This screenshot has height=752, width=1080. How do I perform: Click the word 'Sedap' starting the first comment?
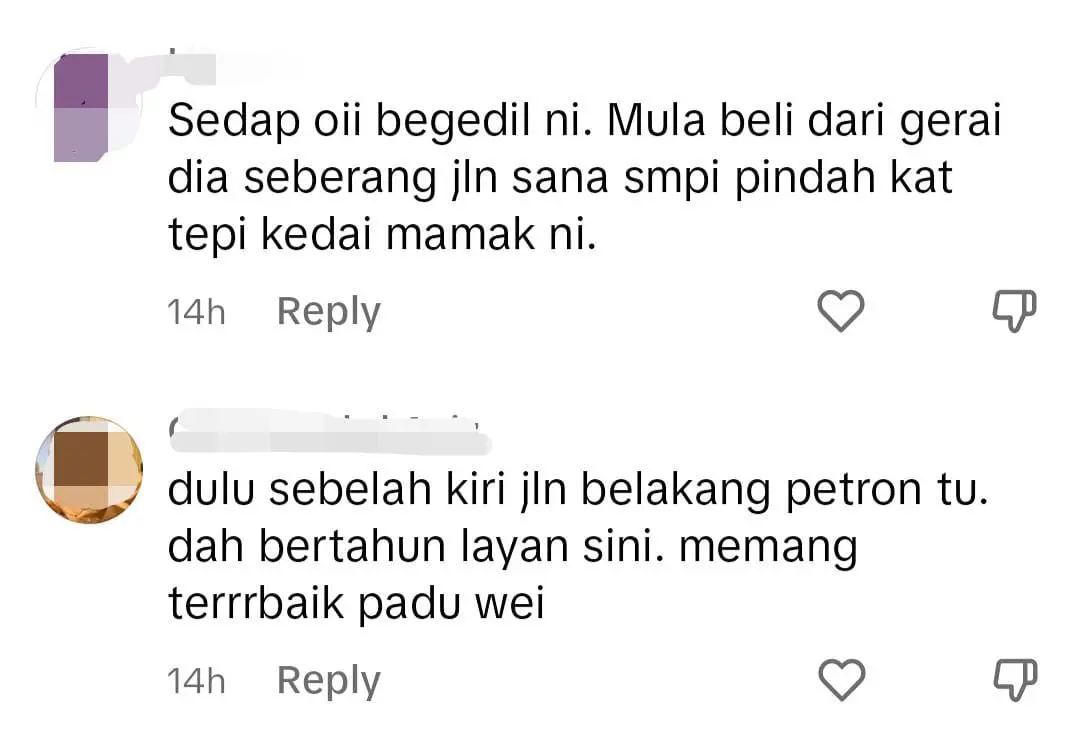(x=234, y=122)
